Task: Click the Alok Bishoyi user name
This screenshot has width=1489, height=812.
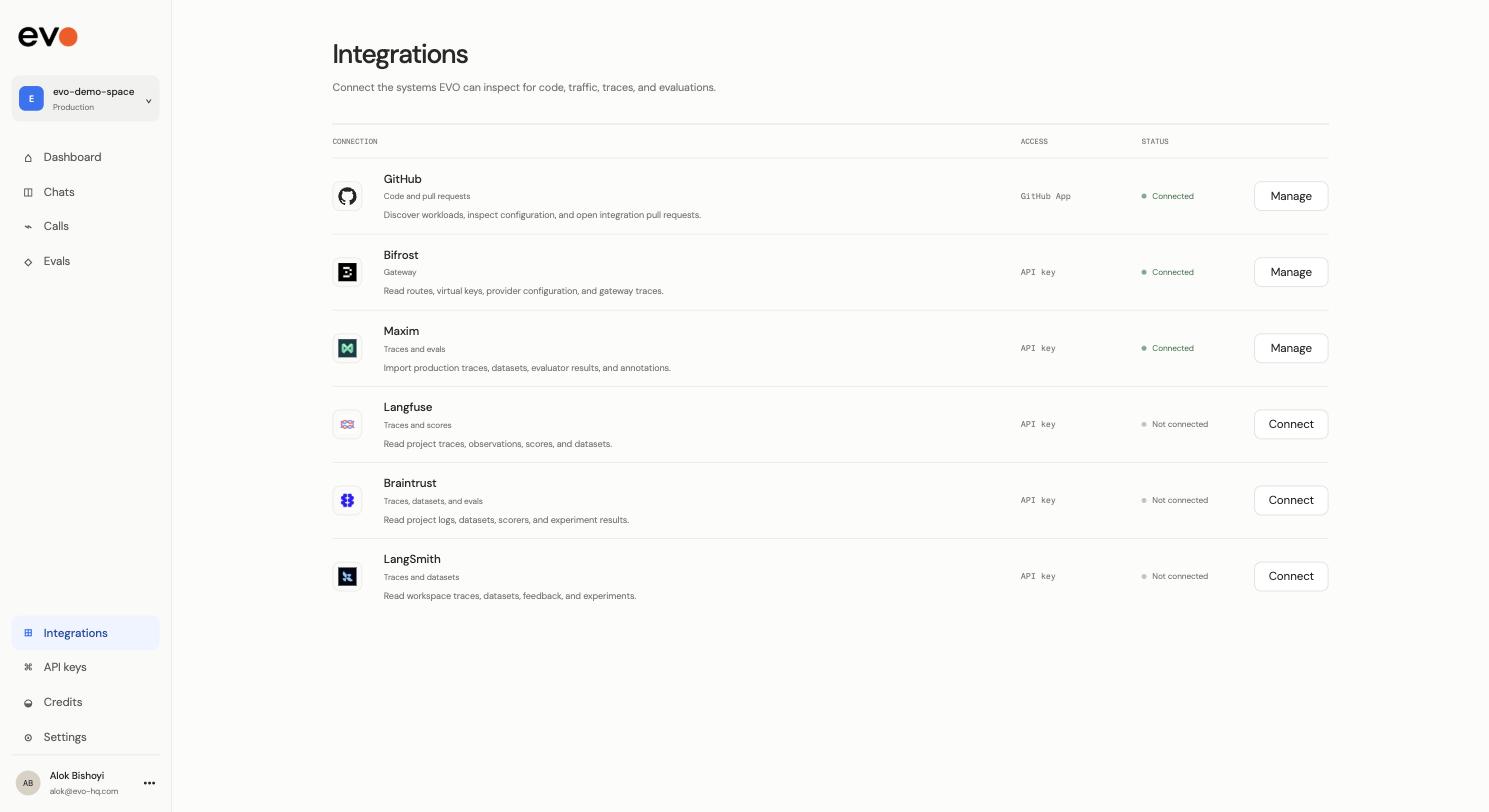Action: tap(77, 776)
